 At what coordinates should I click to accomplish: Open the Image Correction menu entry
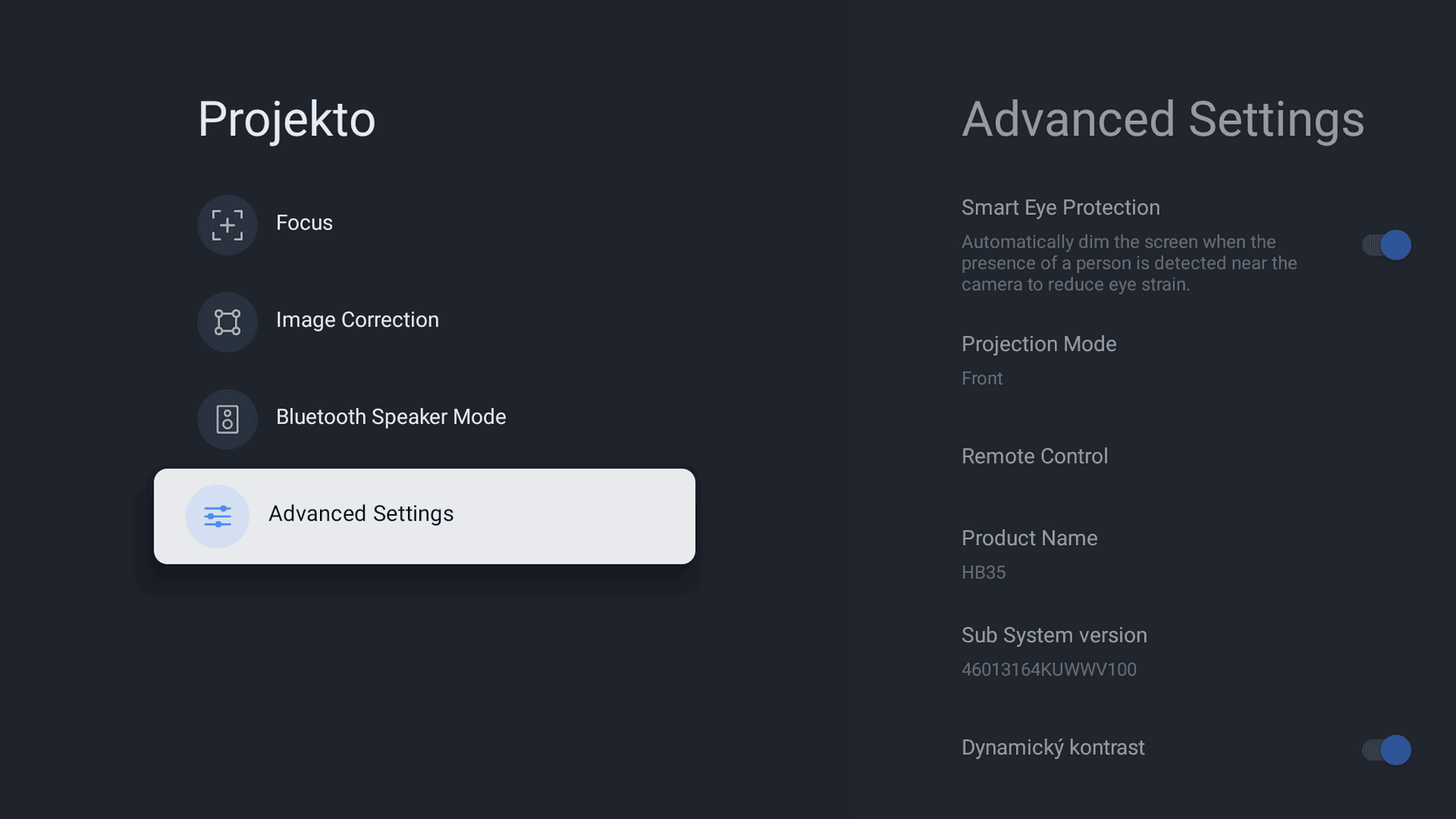(357, 320)
